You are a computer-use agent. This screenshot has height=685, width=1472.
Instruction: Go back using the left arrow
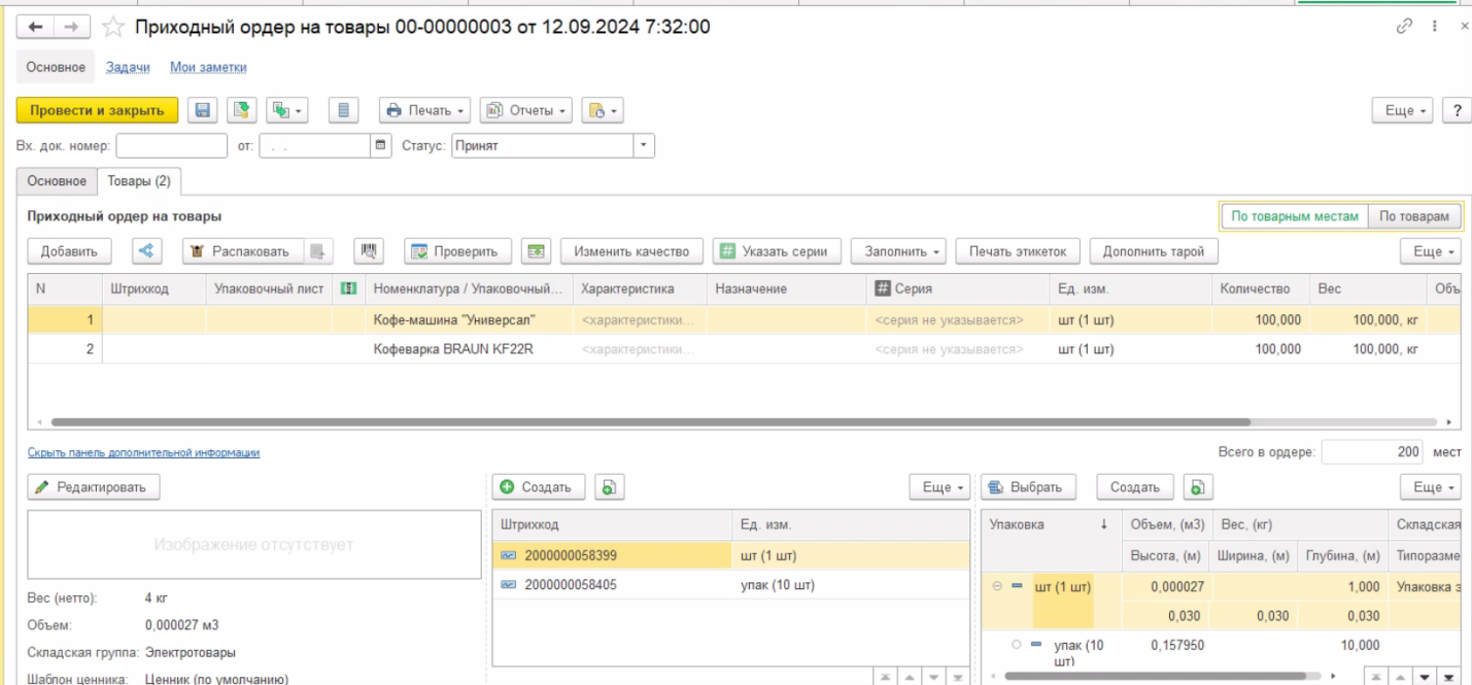(35, 27)
